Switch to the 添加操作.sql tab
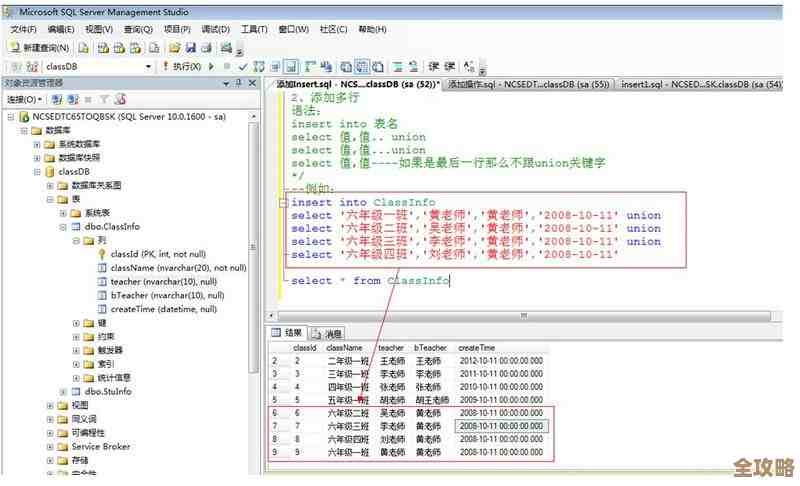Image resolution: width=800 pixels, height=486 pixels. point(529,84)
